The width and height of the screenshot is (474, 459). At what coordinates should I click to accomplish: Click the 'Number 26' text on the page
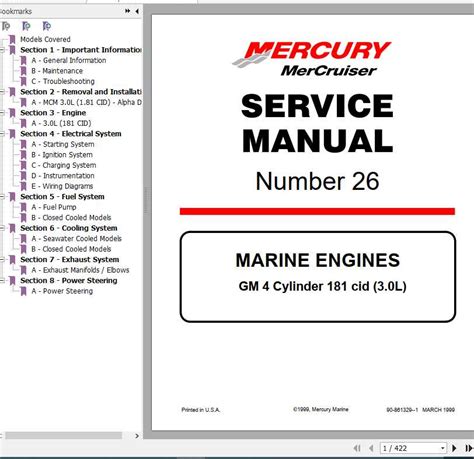click(317, 181)
